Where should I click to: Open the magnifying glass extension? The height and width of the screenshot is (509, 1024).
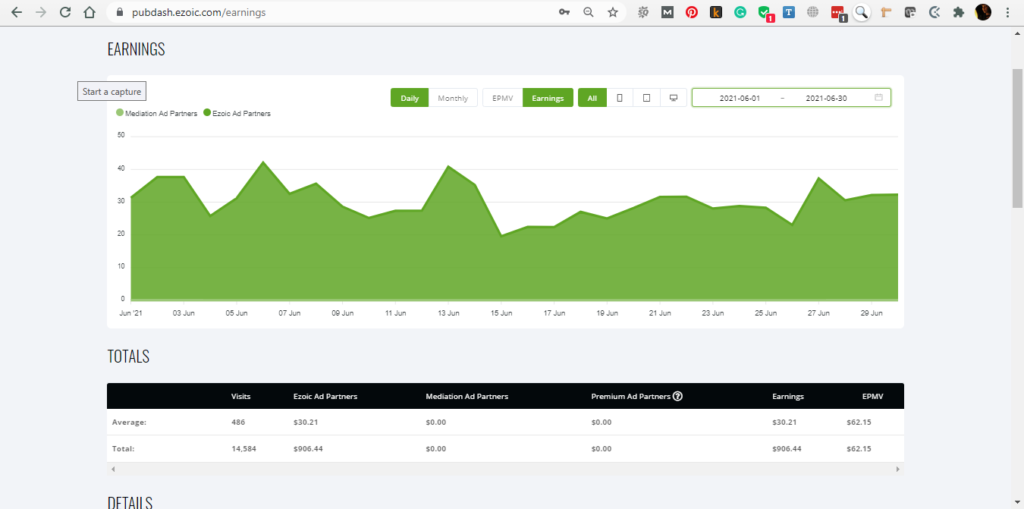(x=862, y=12)
